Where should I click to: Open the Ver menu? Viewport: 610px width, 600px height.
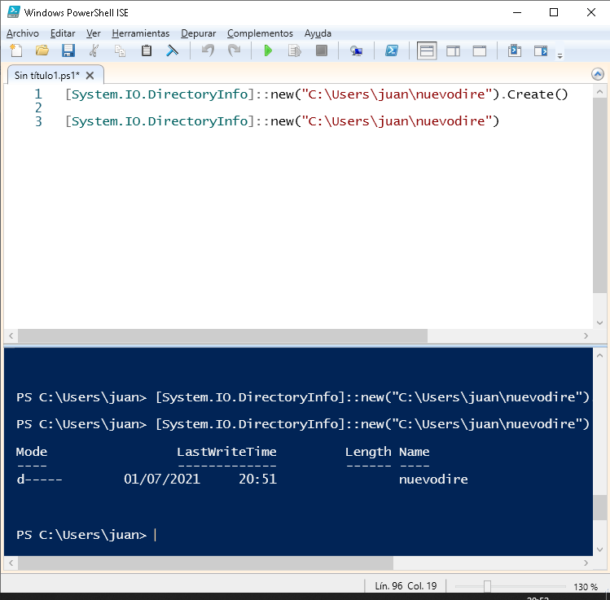tap(93, 33)
